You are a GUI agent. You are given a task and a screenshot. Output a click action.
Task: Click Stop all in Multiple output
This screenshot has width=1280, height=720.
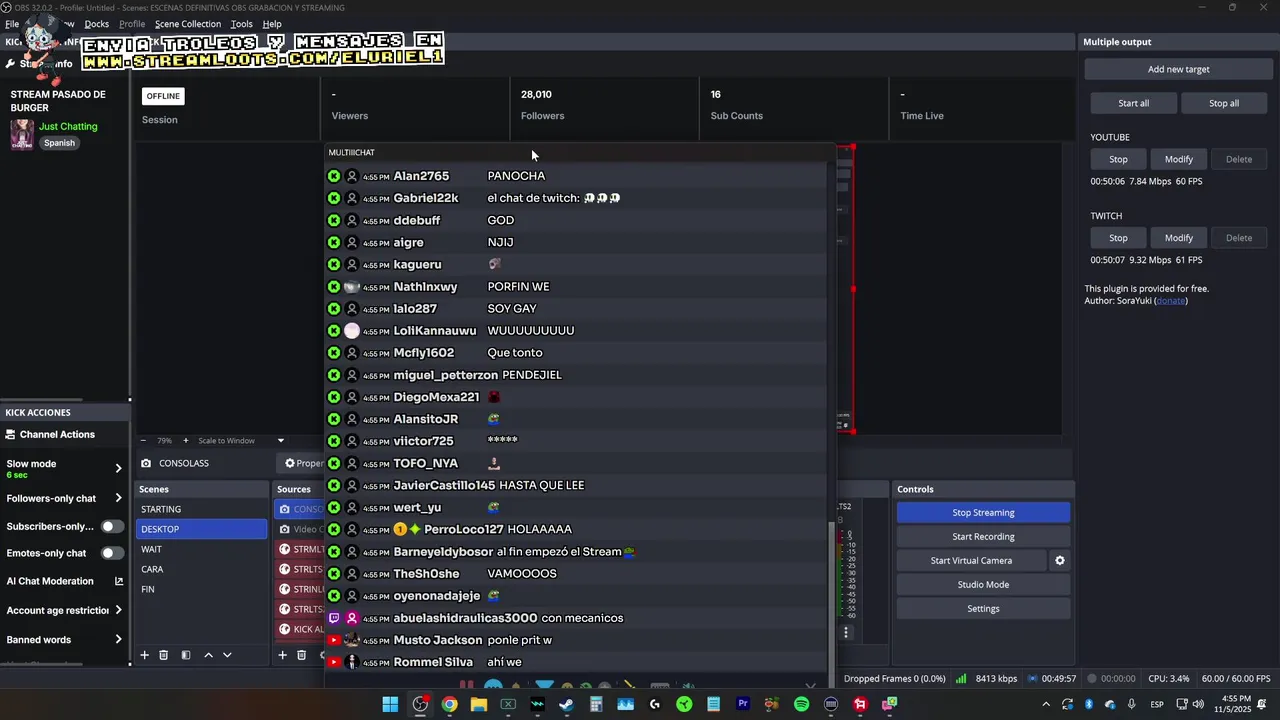[x=1224, y=103]
